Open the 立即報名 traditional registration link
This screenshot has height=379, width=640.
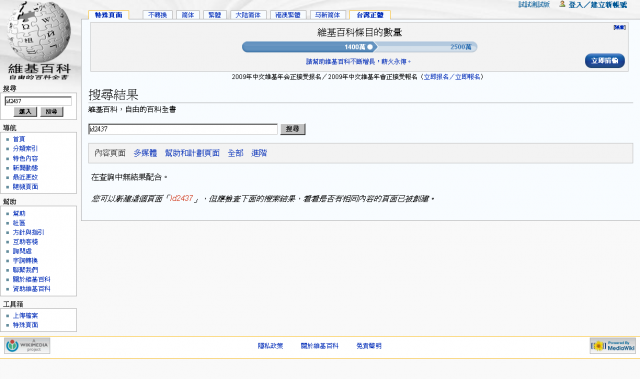point(467,77)
